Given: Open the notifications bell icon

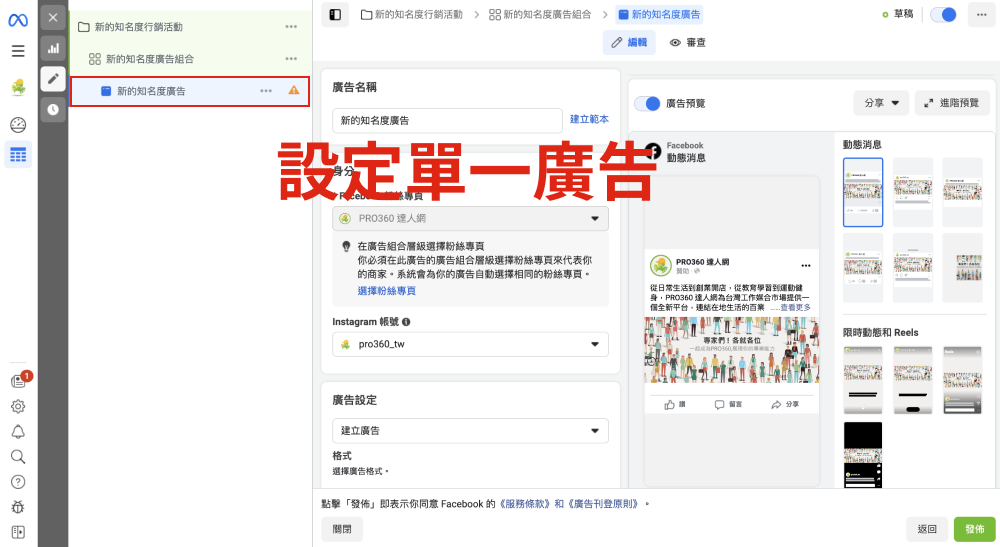Looking at the screenshot, I should coord(18,431).
